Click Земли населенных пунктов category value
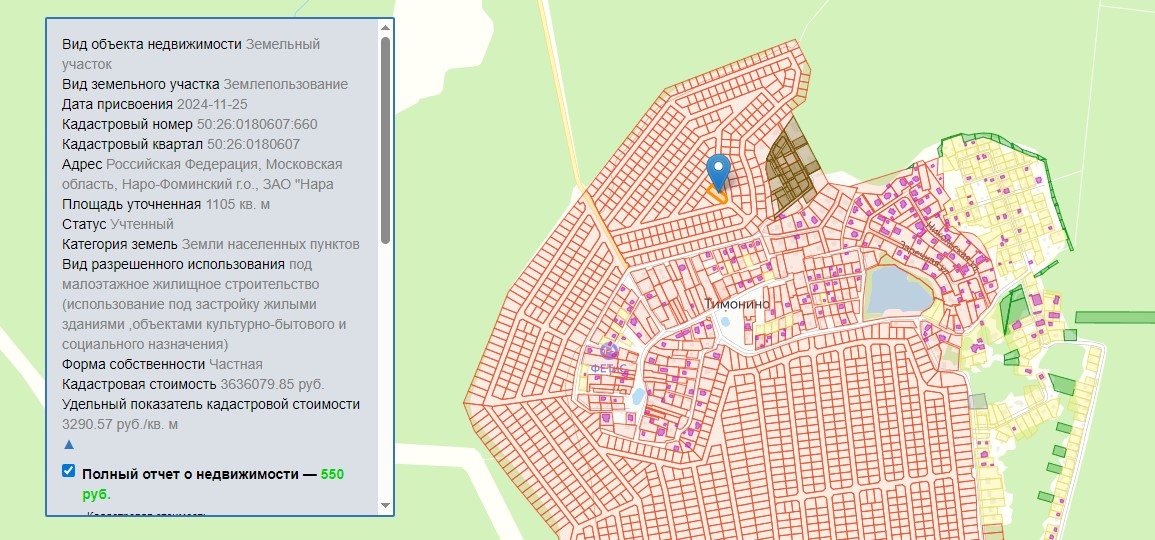This screenshot has height=540, width=1155. point(270,244)
